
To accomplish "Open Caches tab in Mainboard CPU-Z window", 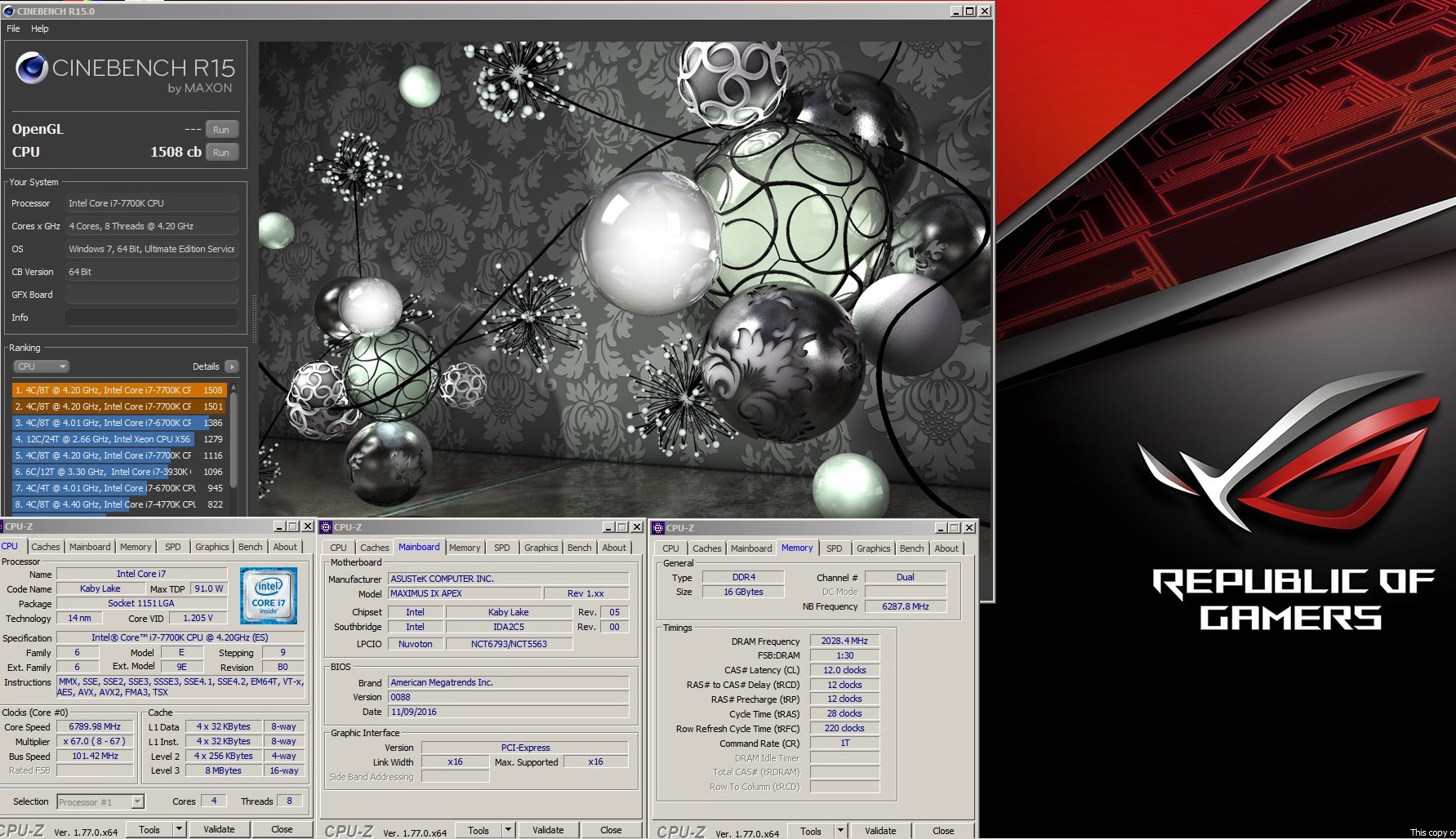I will (x=375, y=548).
